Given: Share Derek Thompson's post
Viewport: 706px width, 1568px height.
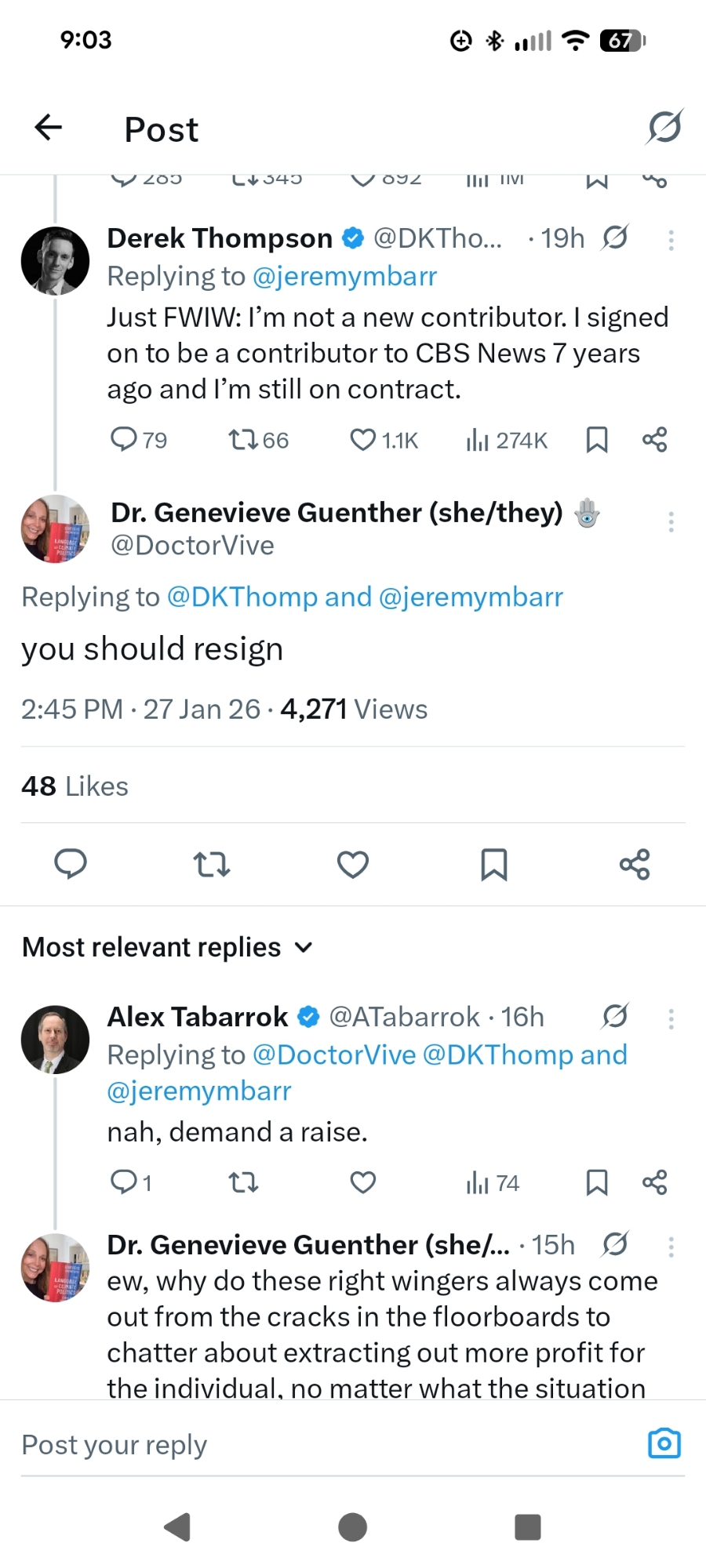Looking at the screenshot, I should click(x=655, y=440).
